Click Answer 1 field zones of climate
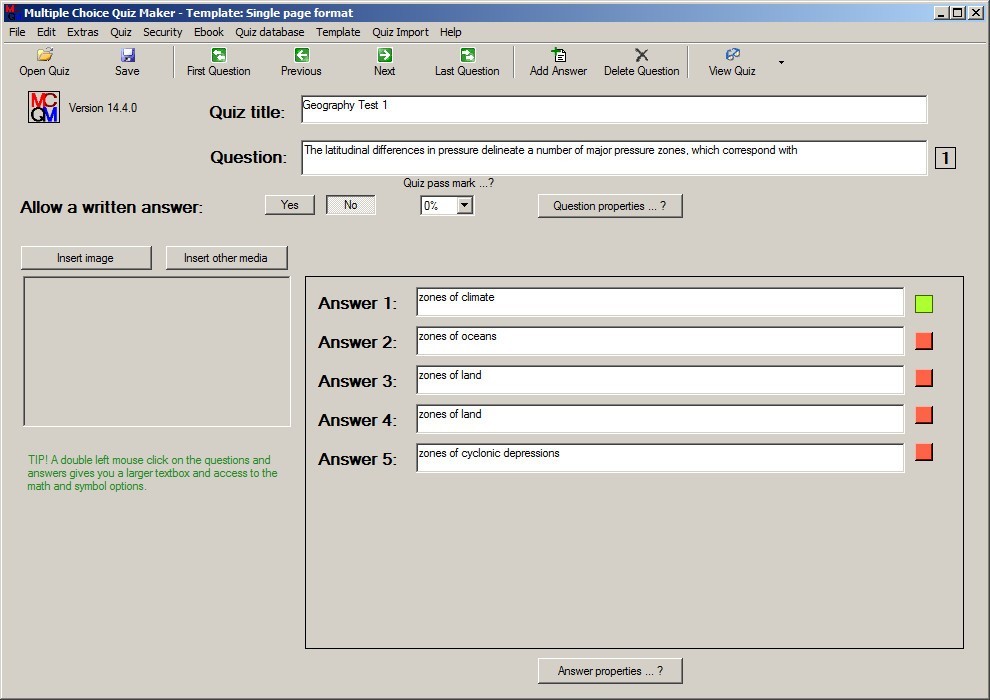Image resolution: width=990 pixels, height=700 pixels. [x=660, y=302]
